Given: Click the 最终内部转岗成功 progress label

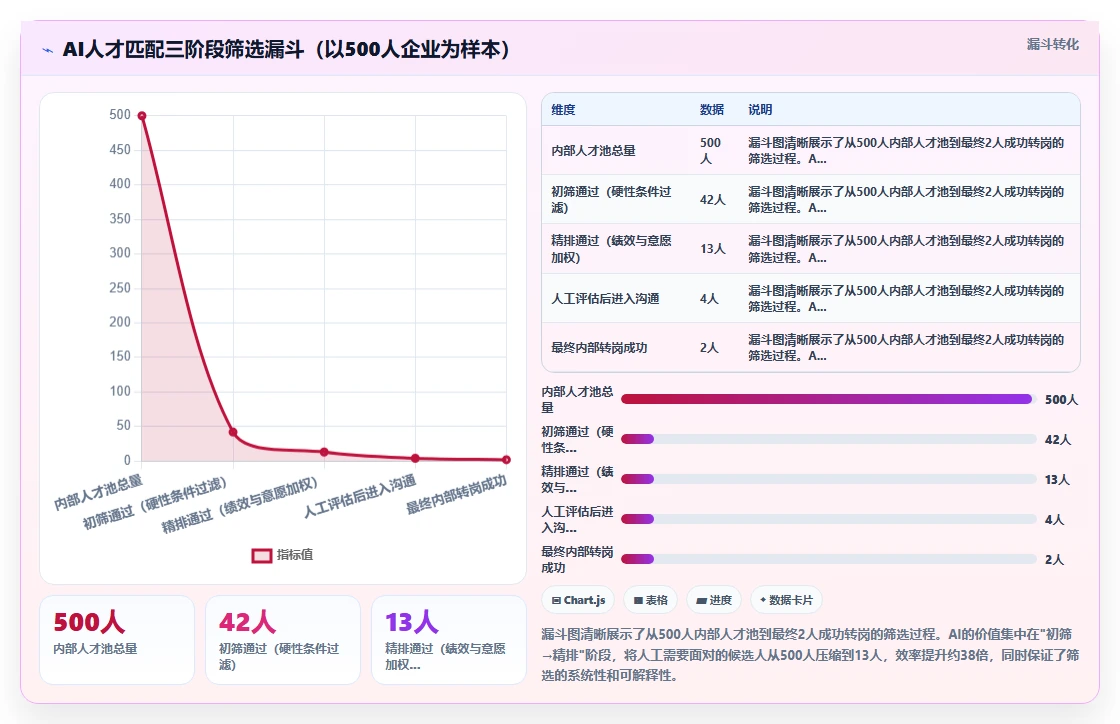Looking at the screenshot, I should coord(577,560).
